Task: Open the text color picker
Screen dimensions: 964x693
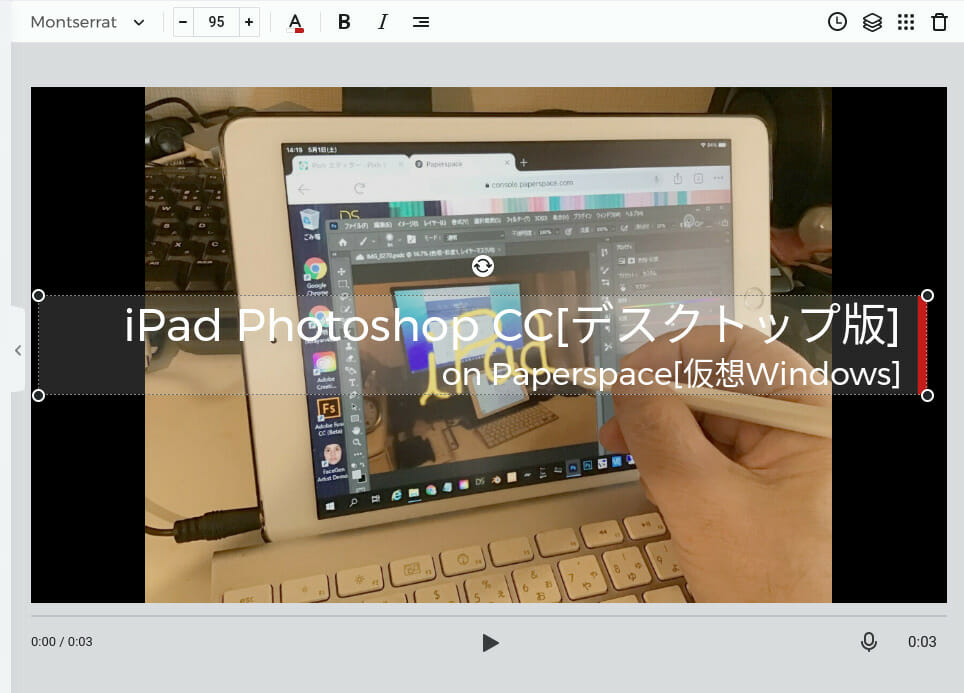Action: tap(296, 23)
